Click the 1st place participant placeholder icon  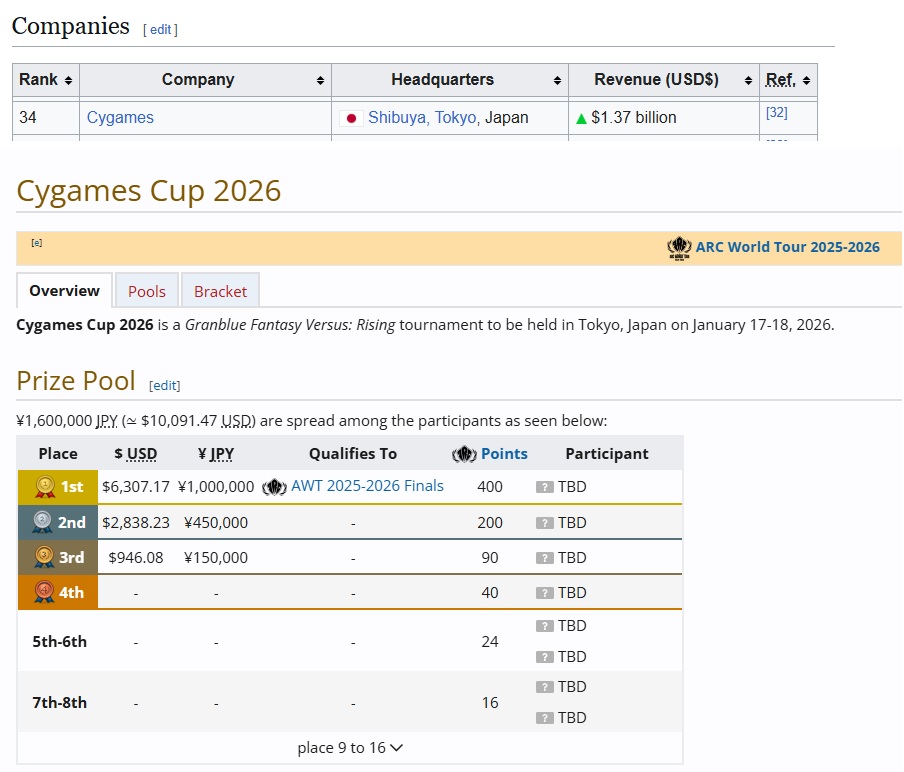click(x=545, y=487)
